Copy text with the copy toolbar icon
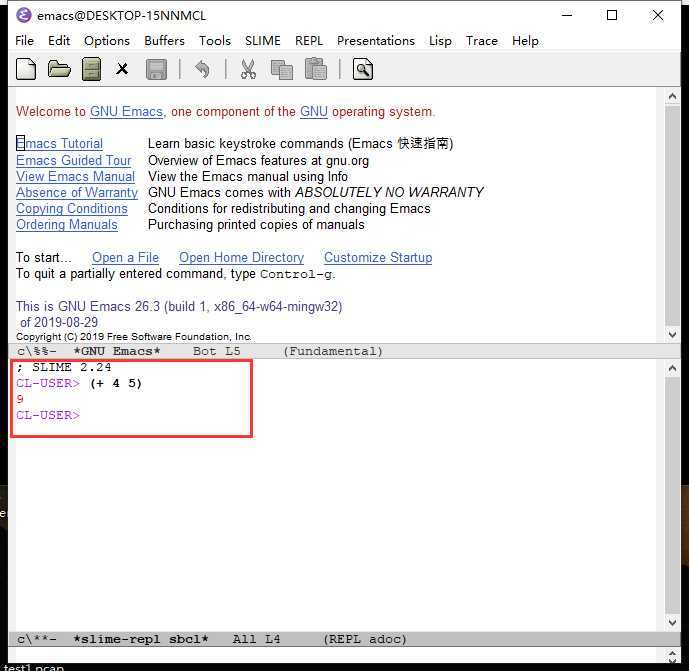Viewport: 689px width, 671px height. click(x=282, y=69)
